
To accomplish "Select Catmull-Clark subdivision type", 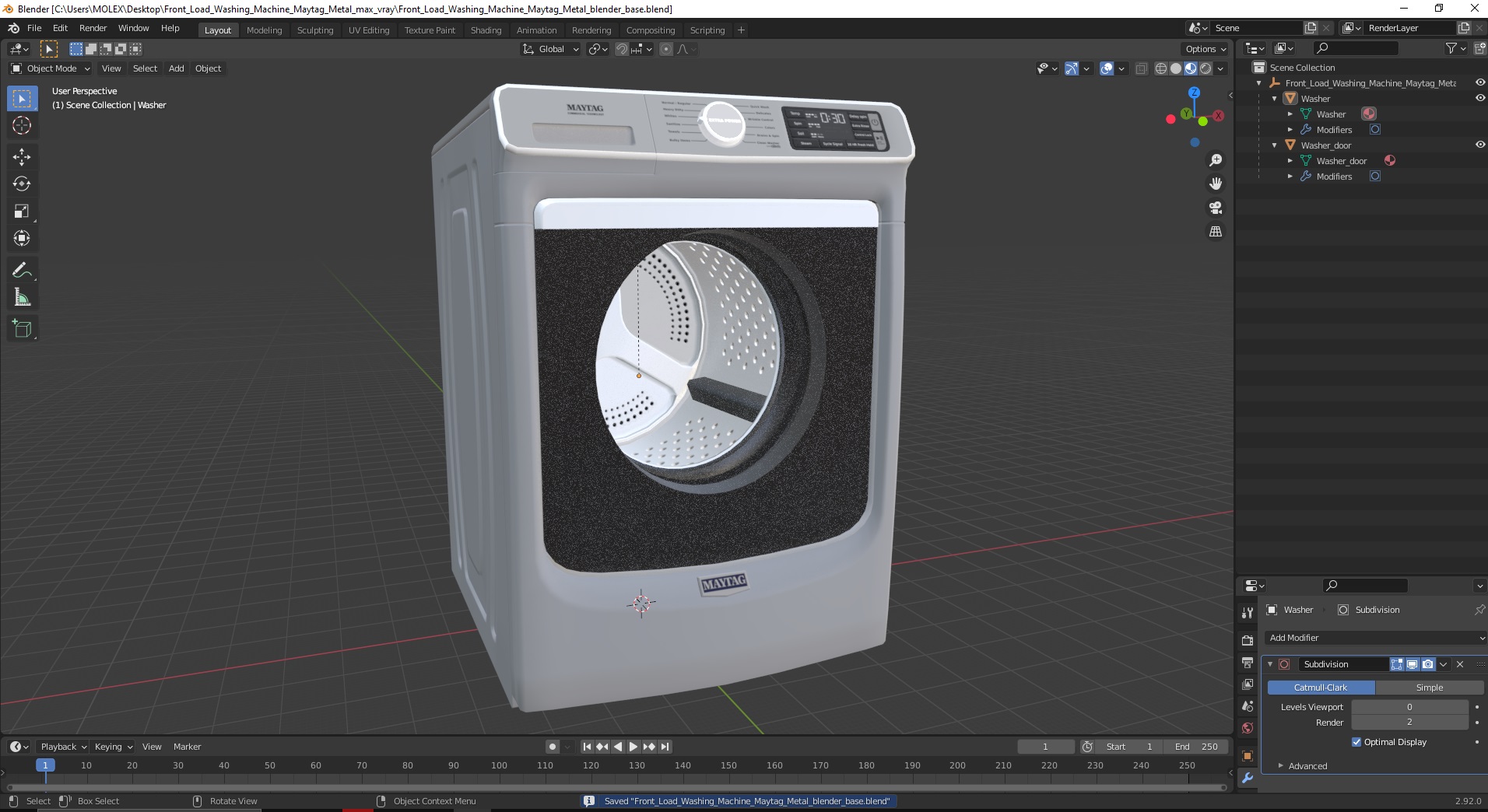I will tap(1321, 688).
